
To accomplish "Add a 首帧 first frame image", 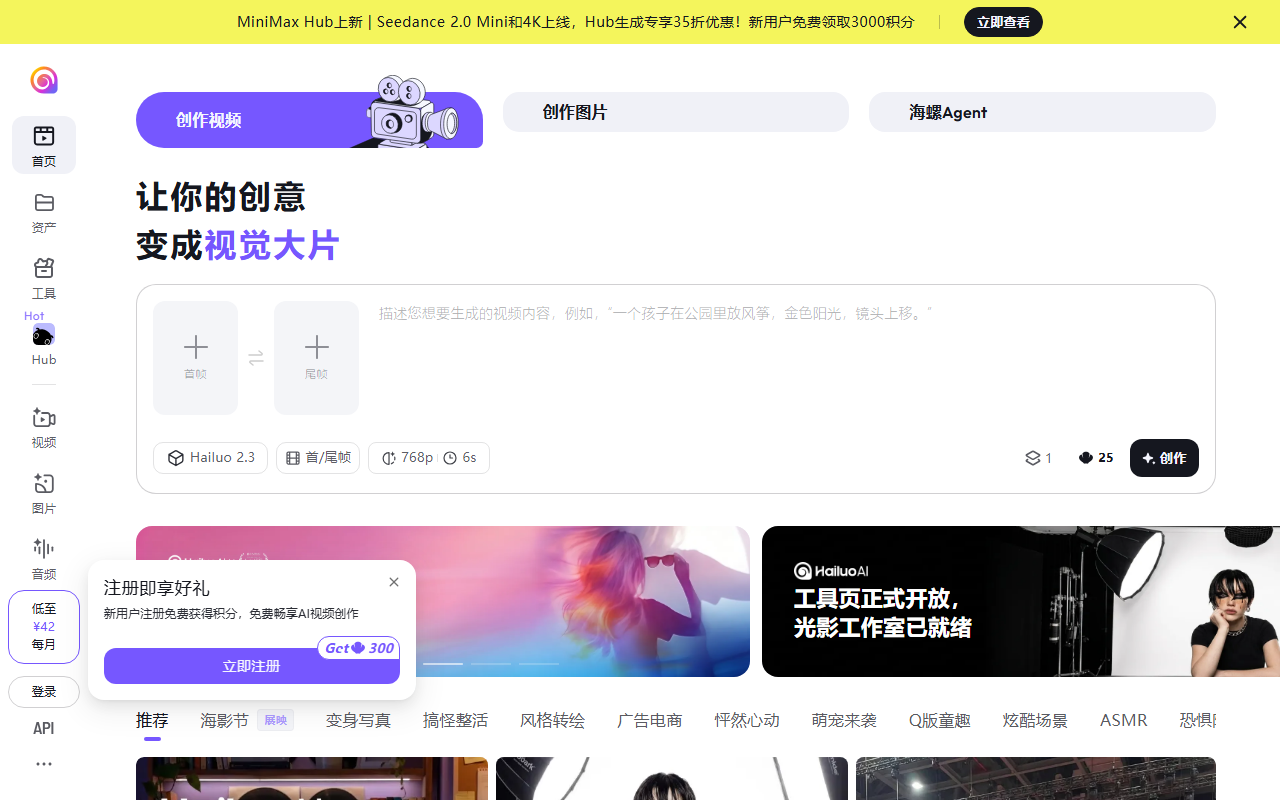I will point(196,358).
